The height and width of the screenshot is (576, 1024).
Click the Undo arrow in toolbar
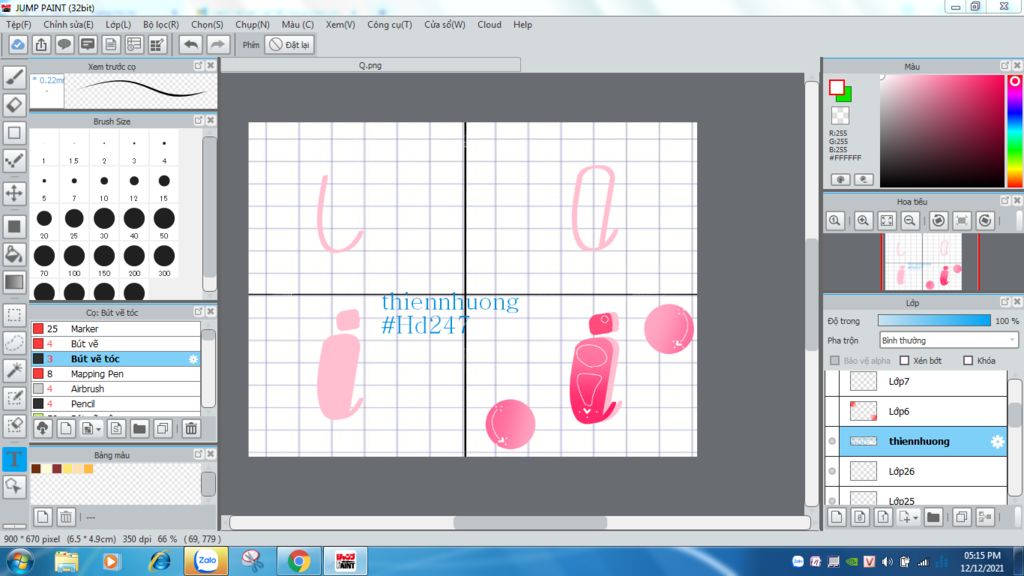[x=191, y=44]
